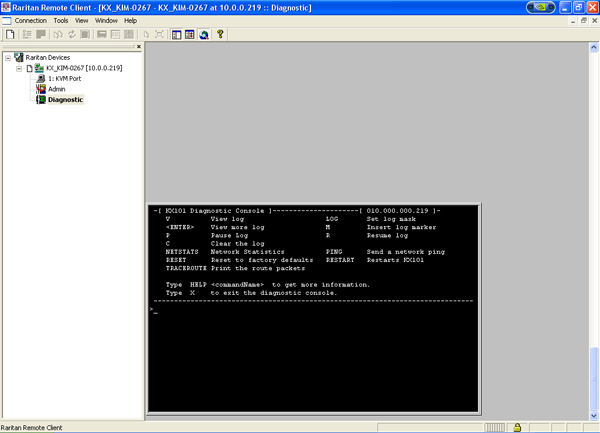Screen dimensions: 600x433
Task: Open the View menu
Action: (82, 21)
